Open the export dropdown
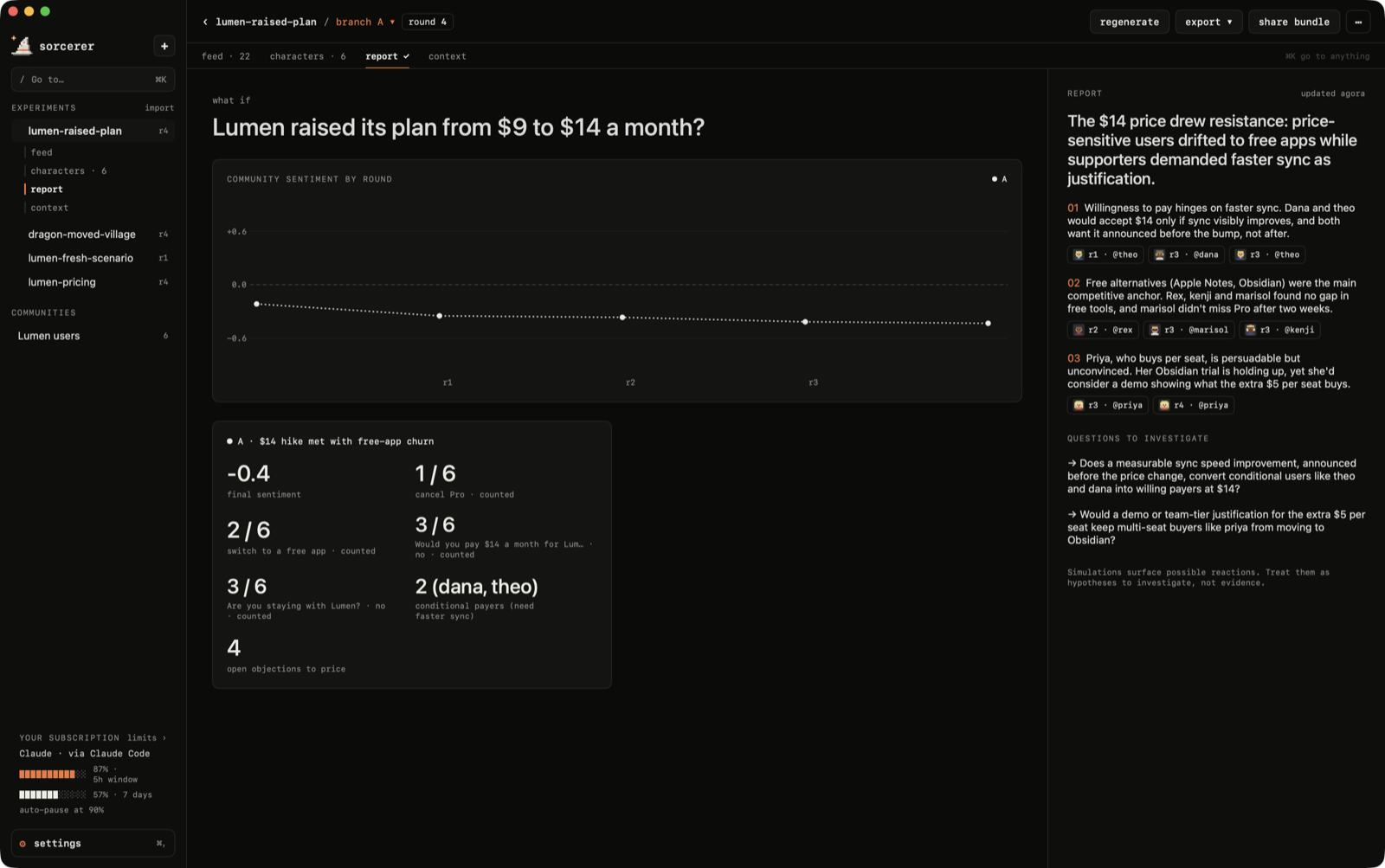Screen dimensions: 1385x868 click(1208, 22)
